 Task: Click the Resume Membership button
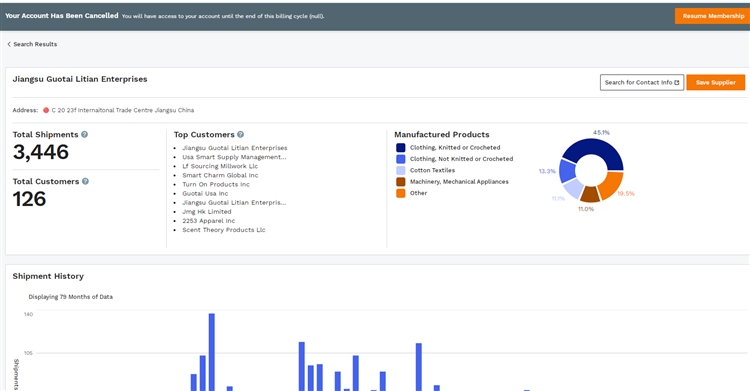pos(713,16)
